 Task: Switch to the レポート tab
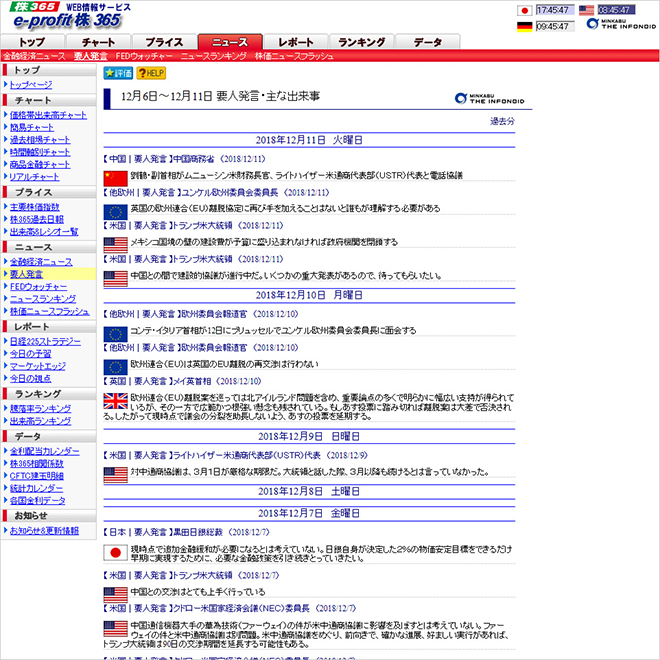[x=296, y=42]
